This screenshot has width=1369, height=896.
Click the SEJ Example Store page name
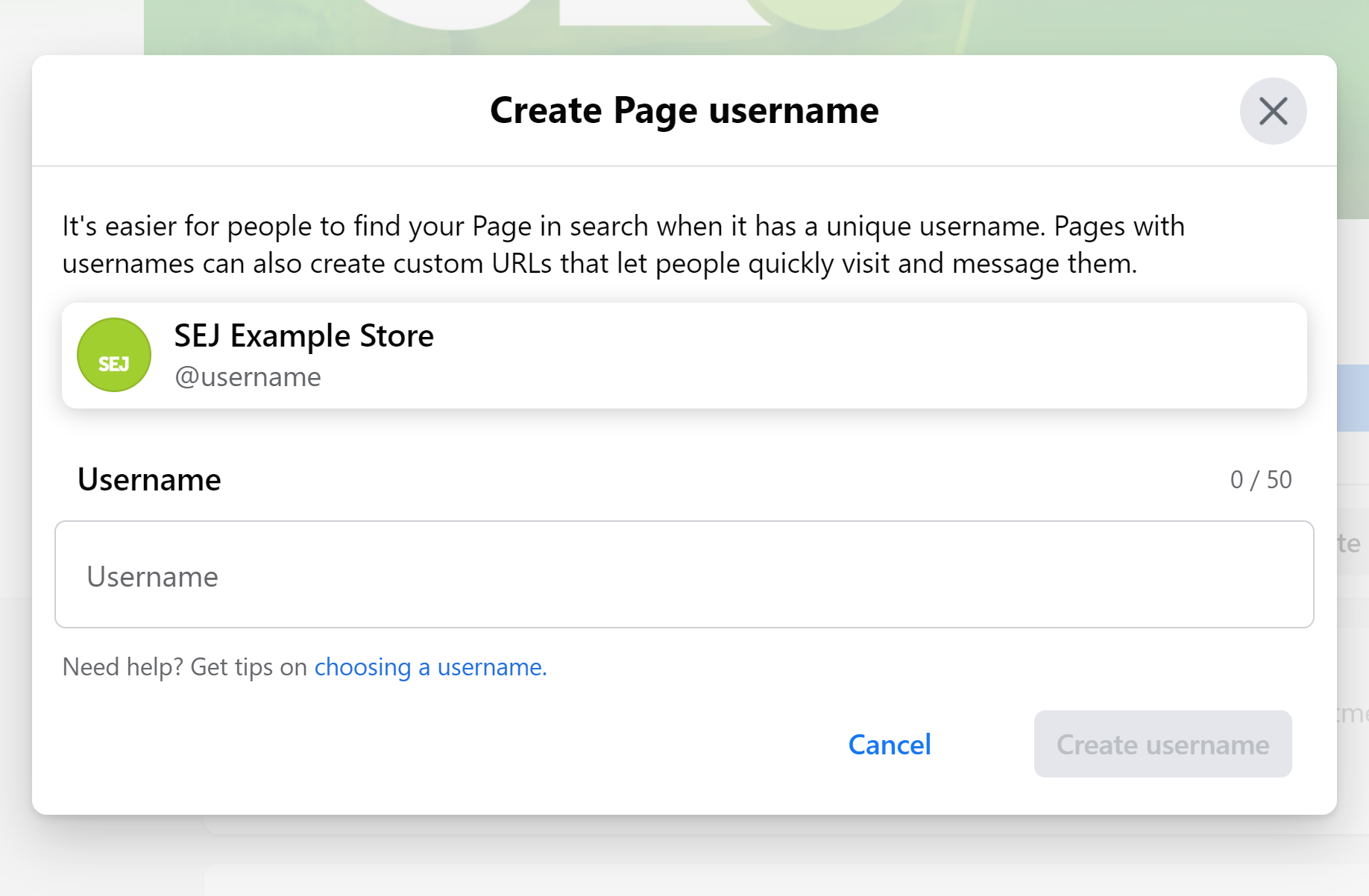click(303, 335)
